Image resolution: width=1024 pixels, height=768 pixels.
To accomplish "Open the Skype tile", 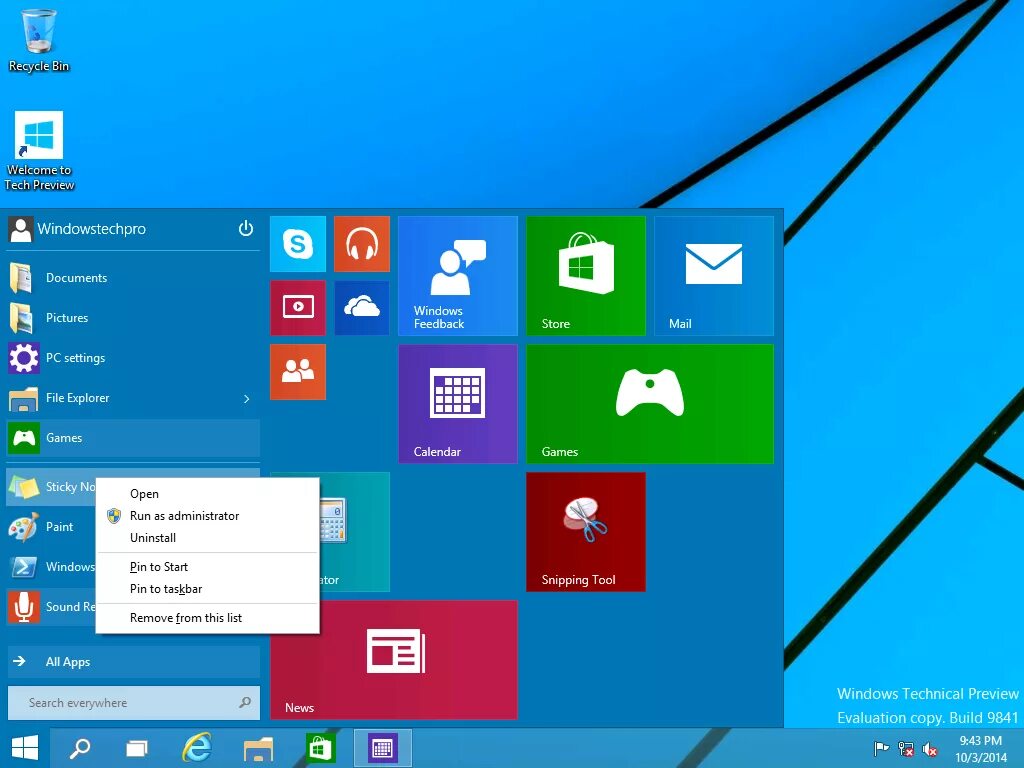I will 298,244.
